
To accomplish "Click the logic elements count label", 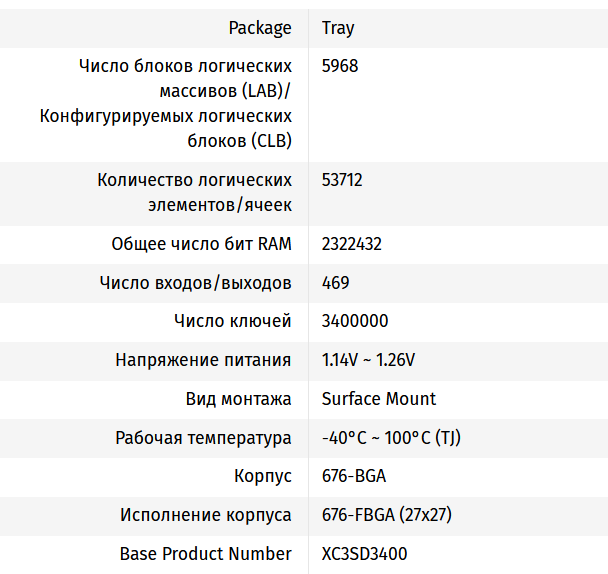I will tap(195, 193).
